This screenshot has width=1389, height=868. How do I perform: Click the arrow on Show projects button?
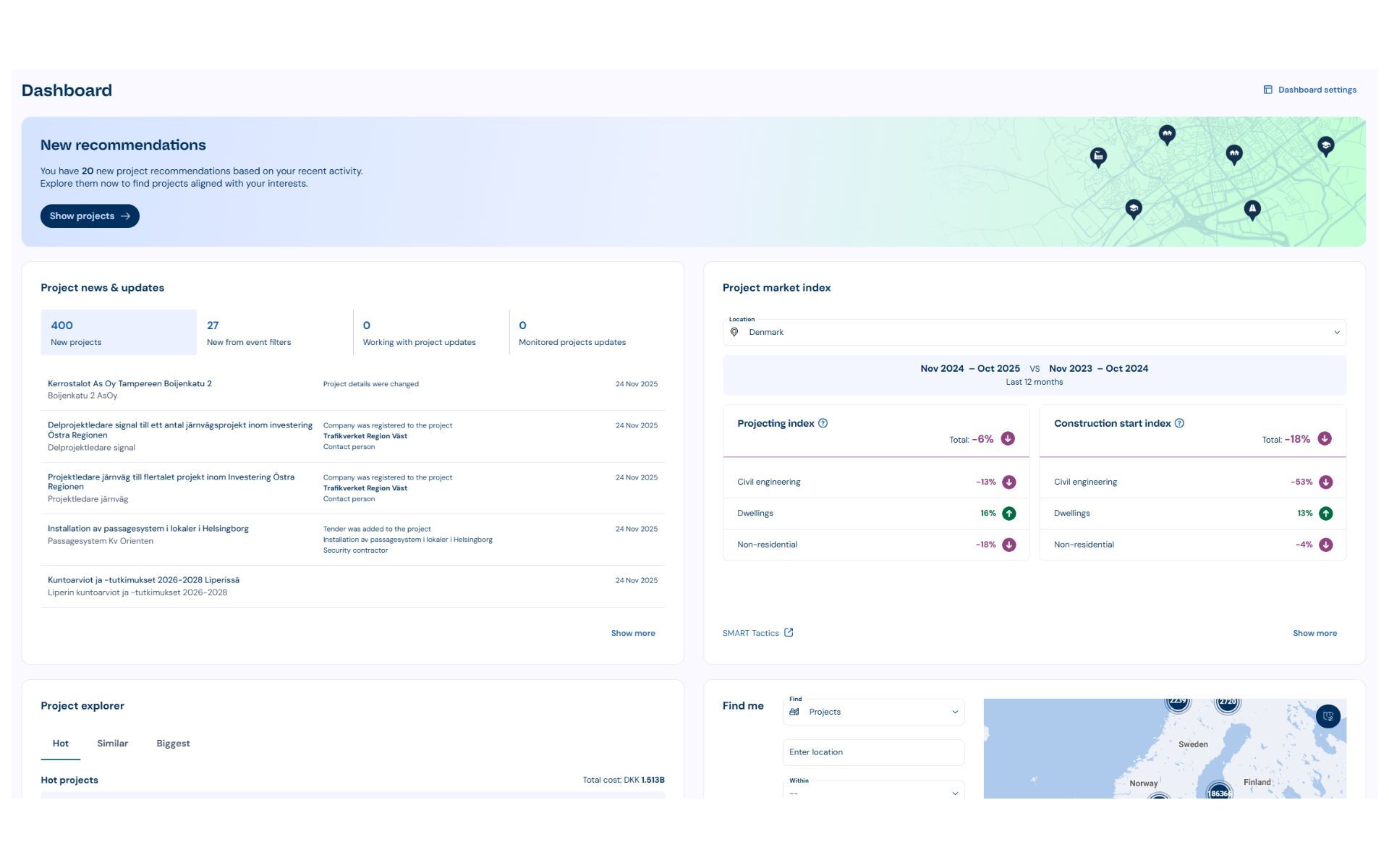click(x=126, y=216)
